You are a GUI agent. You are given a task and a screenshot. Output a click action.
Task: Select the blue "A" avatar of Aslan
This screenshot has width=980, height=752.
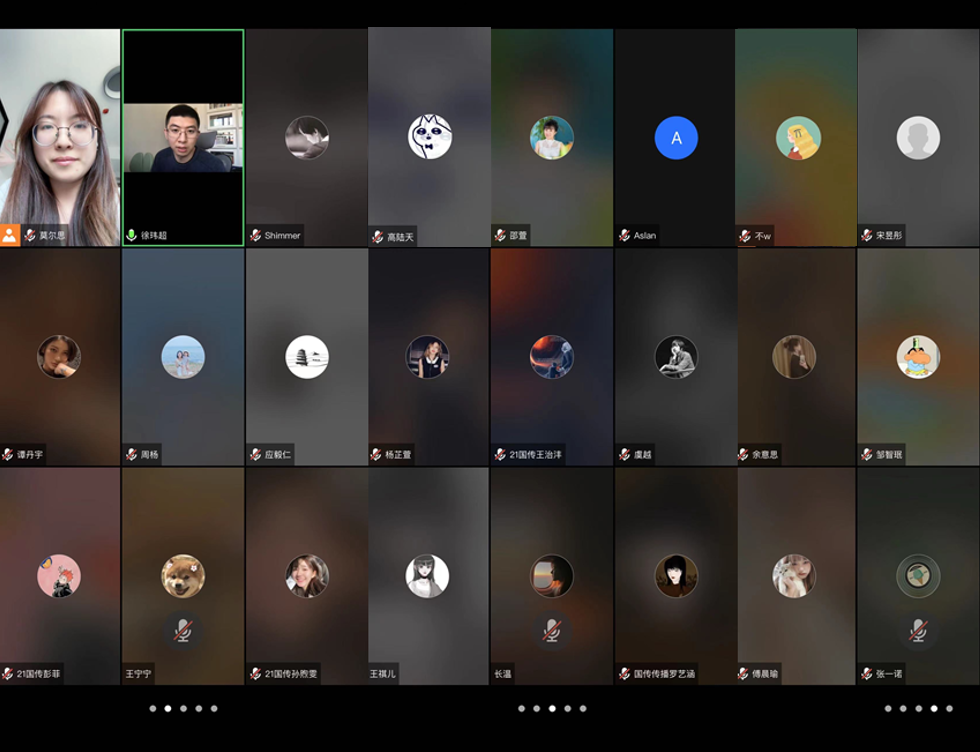[676, 138]
